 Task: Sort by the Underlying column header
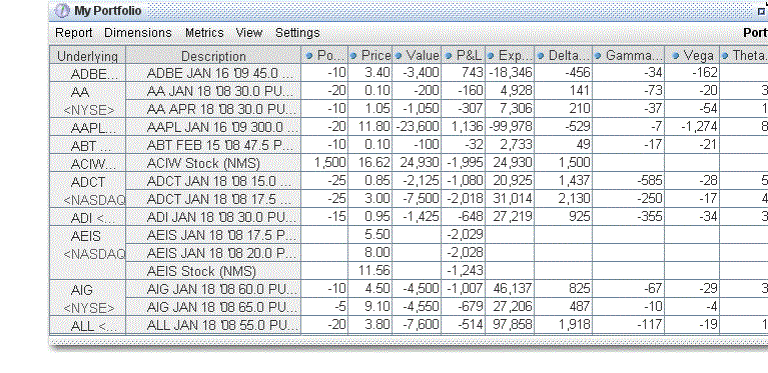click(x=87, y=56)
